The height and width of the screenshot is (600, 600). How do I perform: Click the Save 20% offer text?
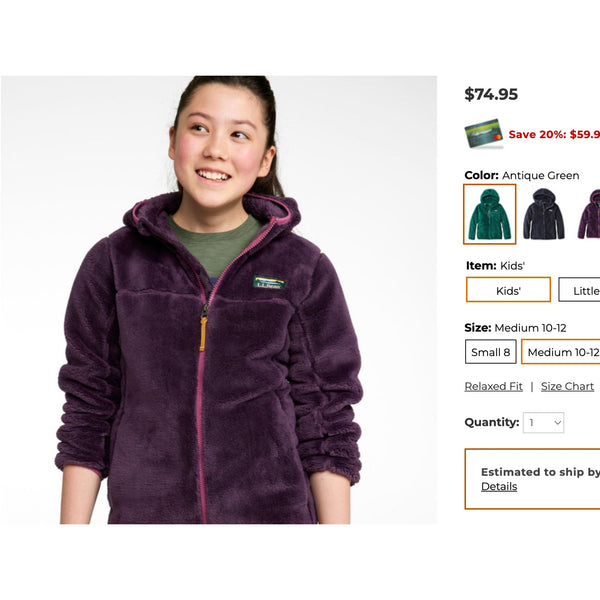tap(554, 134)
